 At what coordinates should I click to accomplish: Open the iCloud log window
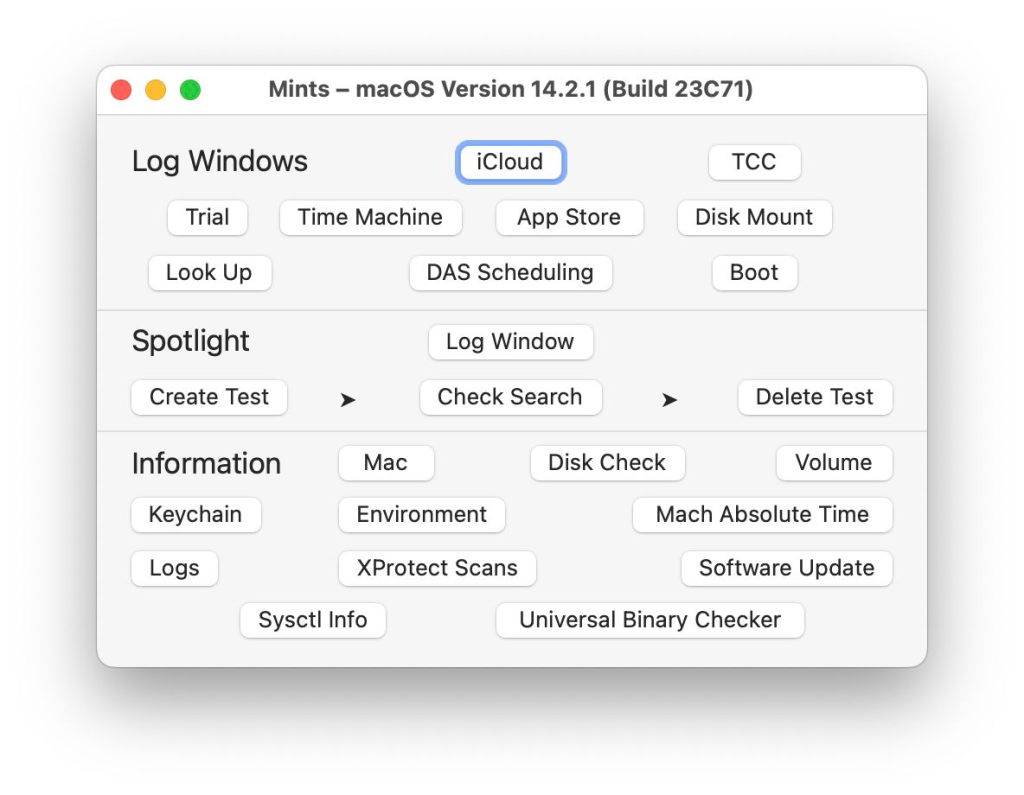click(510, 162)
